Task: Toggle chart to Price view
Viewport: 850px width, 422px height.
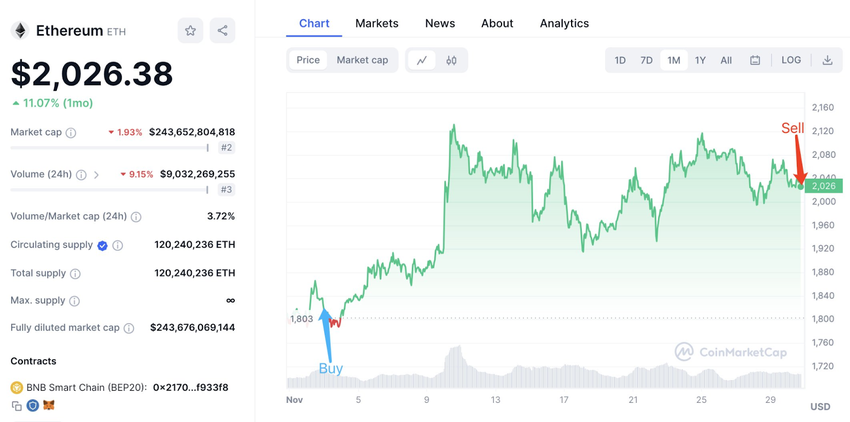Action: [x=308, y=60]
